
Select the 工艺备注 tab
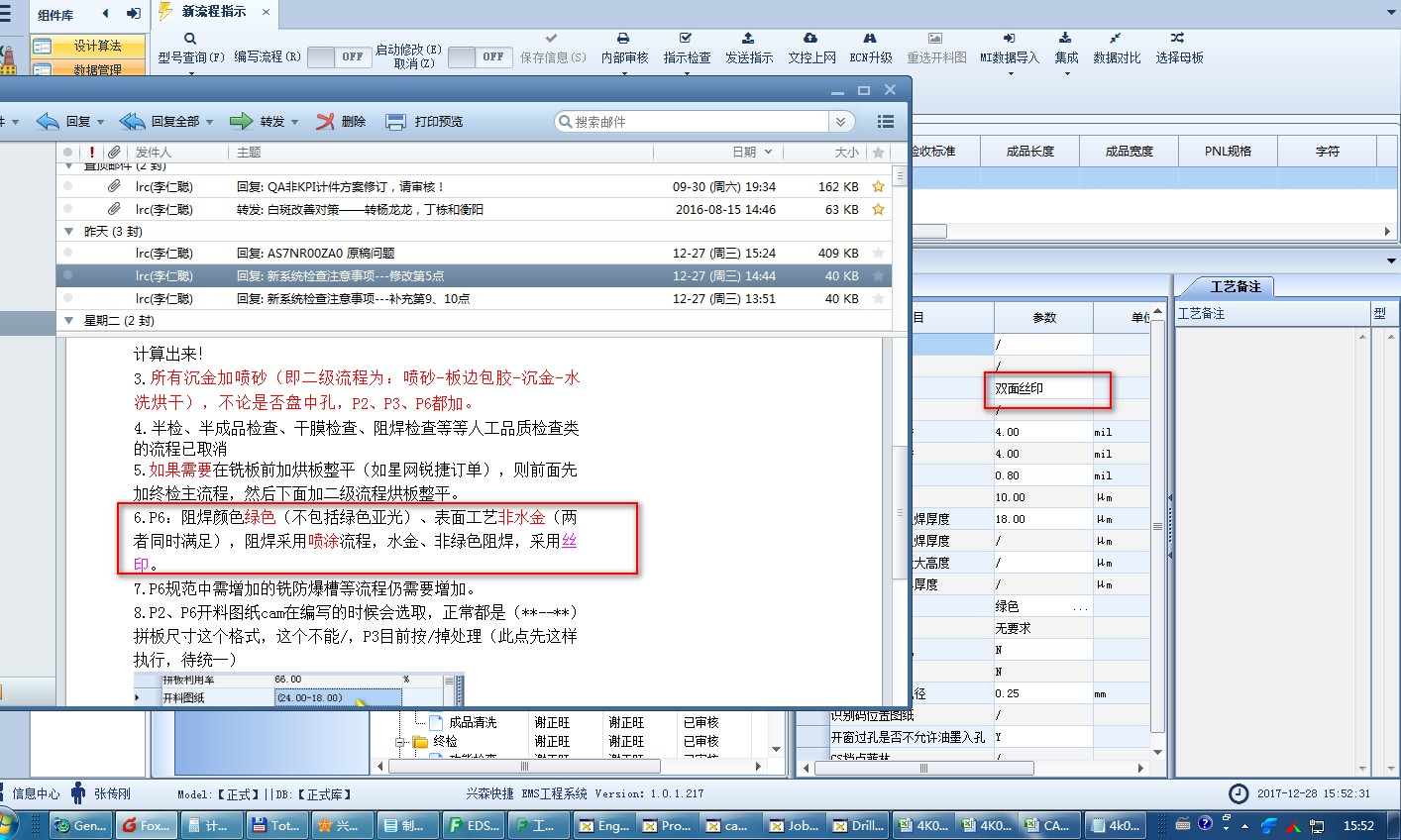pos(1235,286)
